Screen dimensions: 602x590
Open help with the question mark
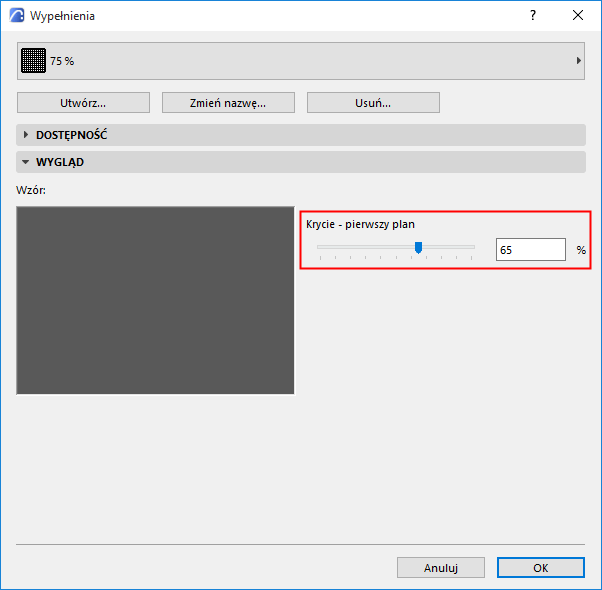tap(533, 15)
